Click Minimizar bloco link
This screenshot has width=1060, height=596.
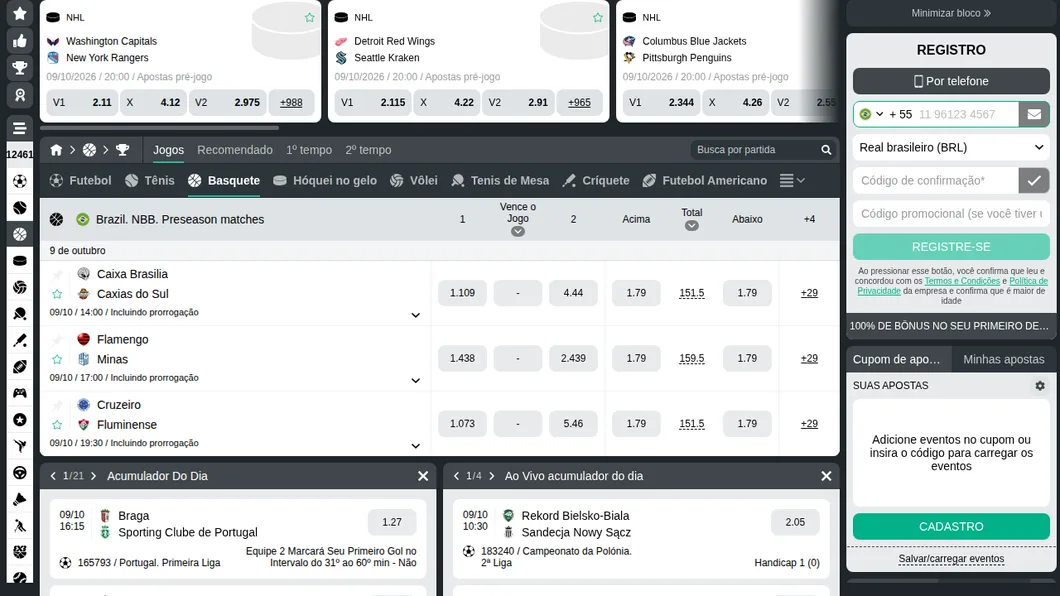click(x=951, y=13)
